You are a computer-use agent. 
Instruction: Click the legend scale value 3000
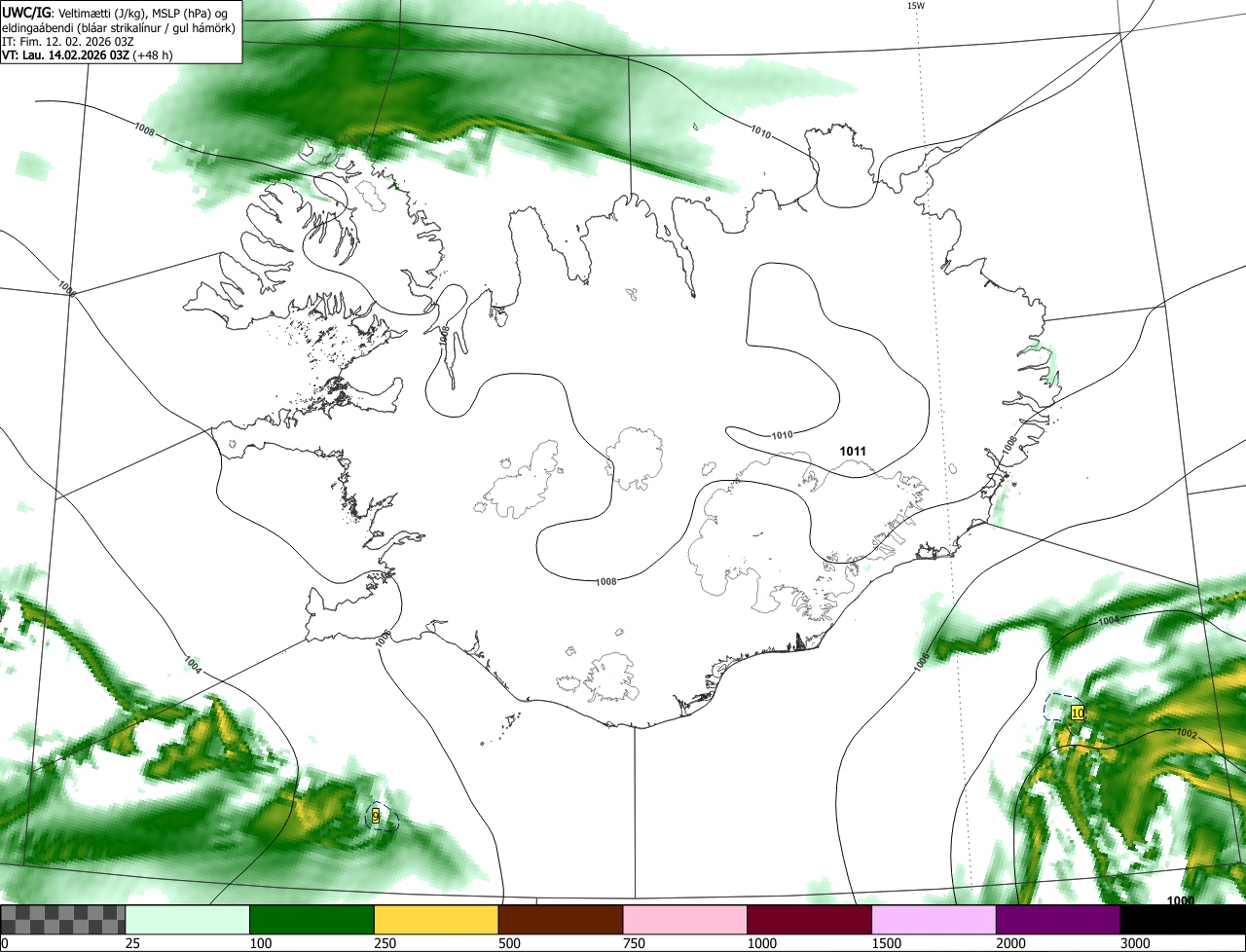(x=1136, y=943)
